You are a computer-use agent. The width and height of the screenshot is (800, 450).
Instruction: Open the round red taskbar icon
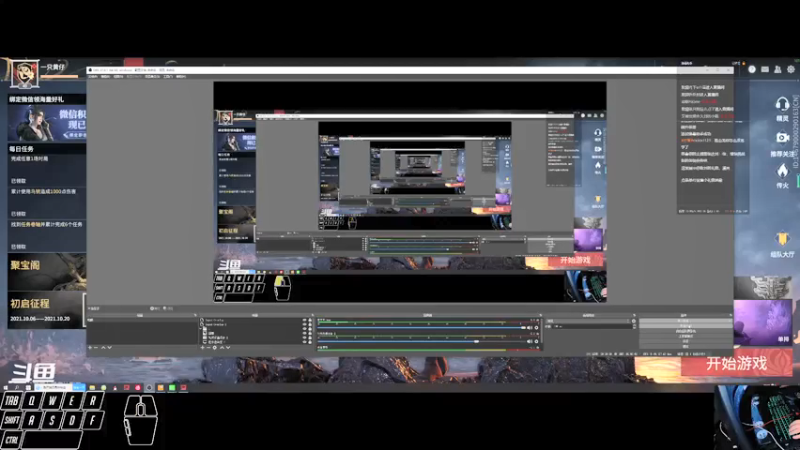[138, 388]
